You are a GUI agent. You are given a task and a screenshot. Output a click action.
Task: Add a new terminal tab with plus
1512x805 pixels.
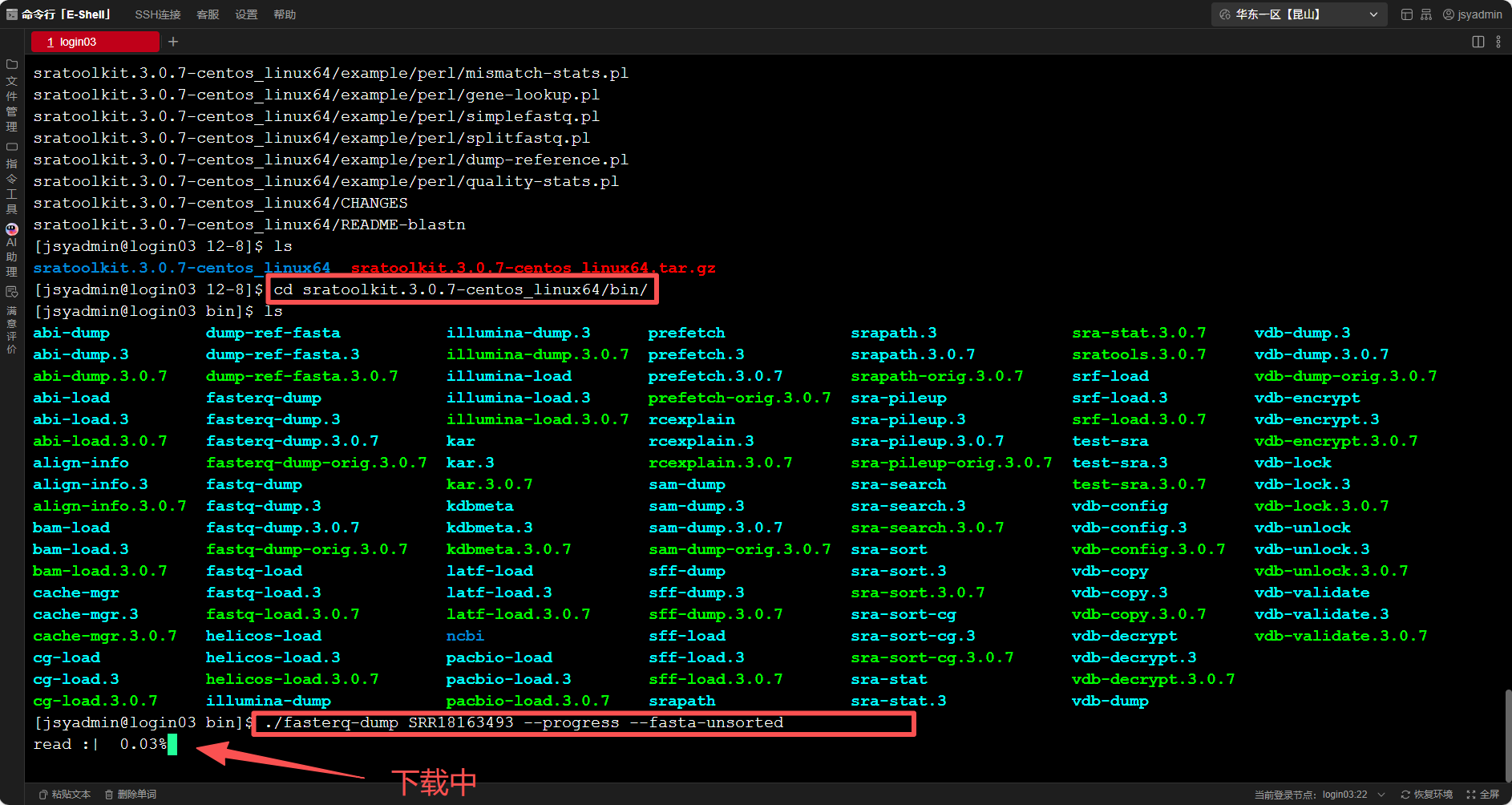tap(173, 42)
